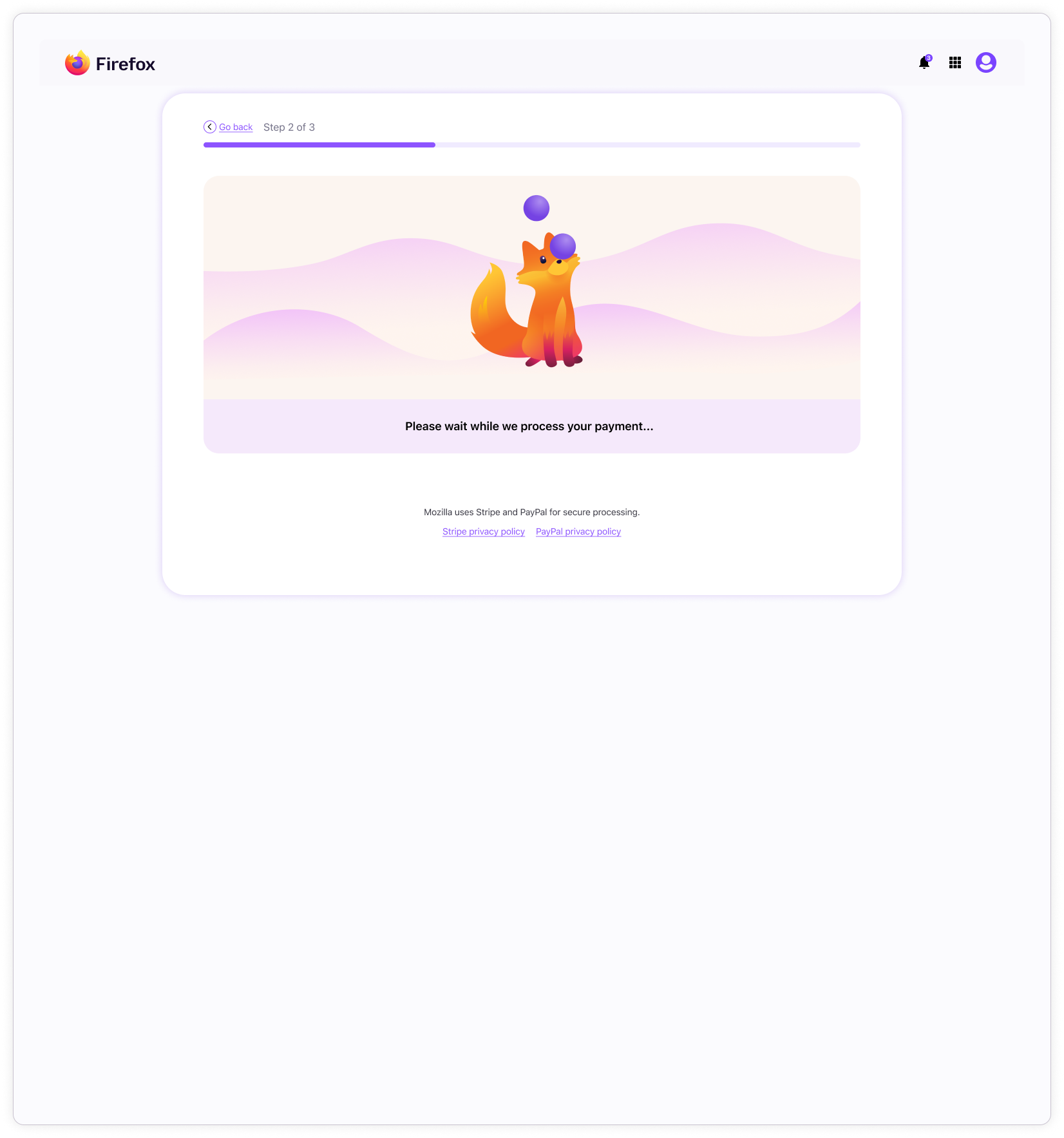The width and height of the screenshot is (1064, 1138).
Task: Open the notifications bell
Action: click(924, 62)
